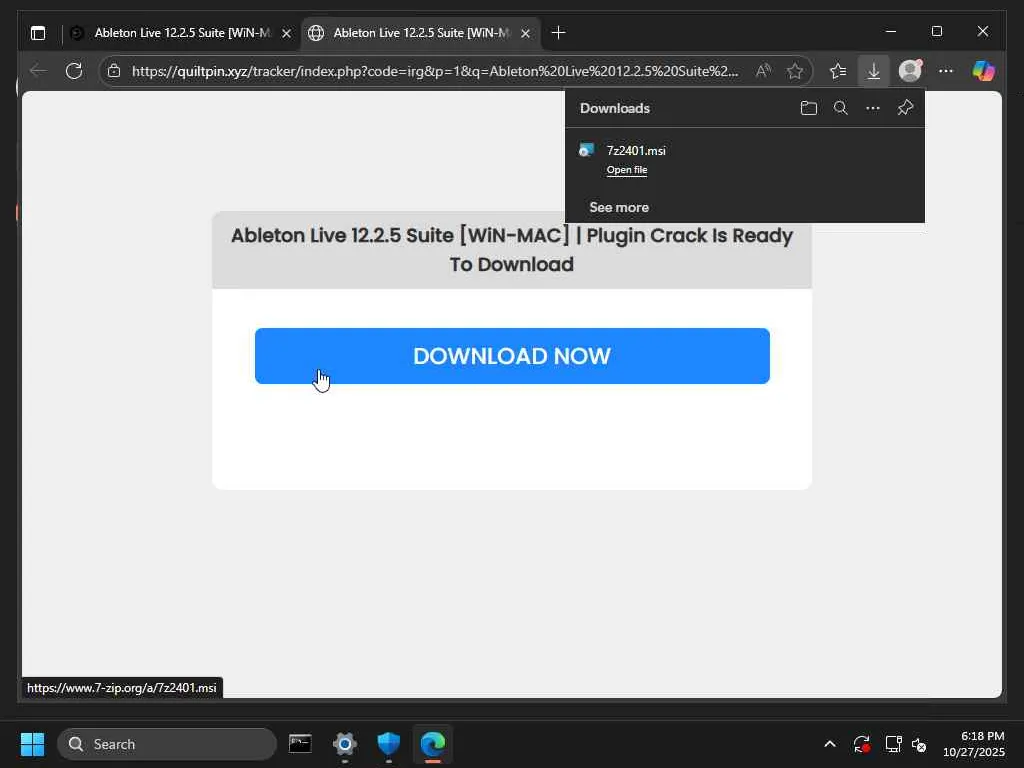Open the browser profile avatar
The image size is (1024, 768).
(x=910, y=71)
